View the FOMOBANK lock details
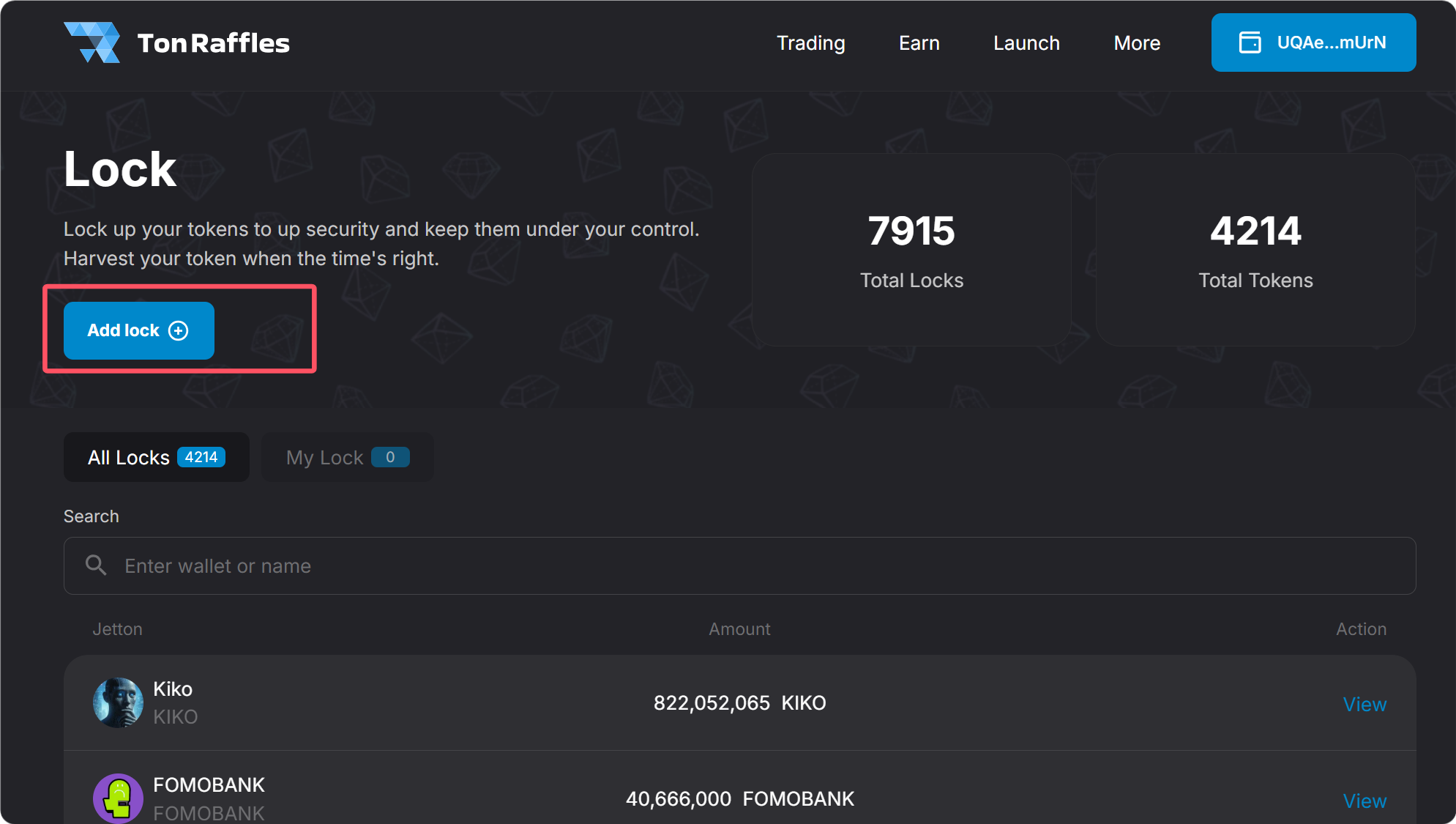 pos(1364,801)
